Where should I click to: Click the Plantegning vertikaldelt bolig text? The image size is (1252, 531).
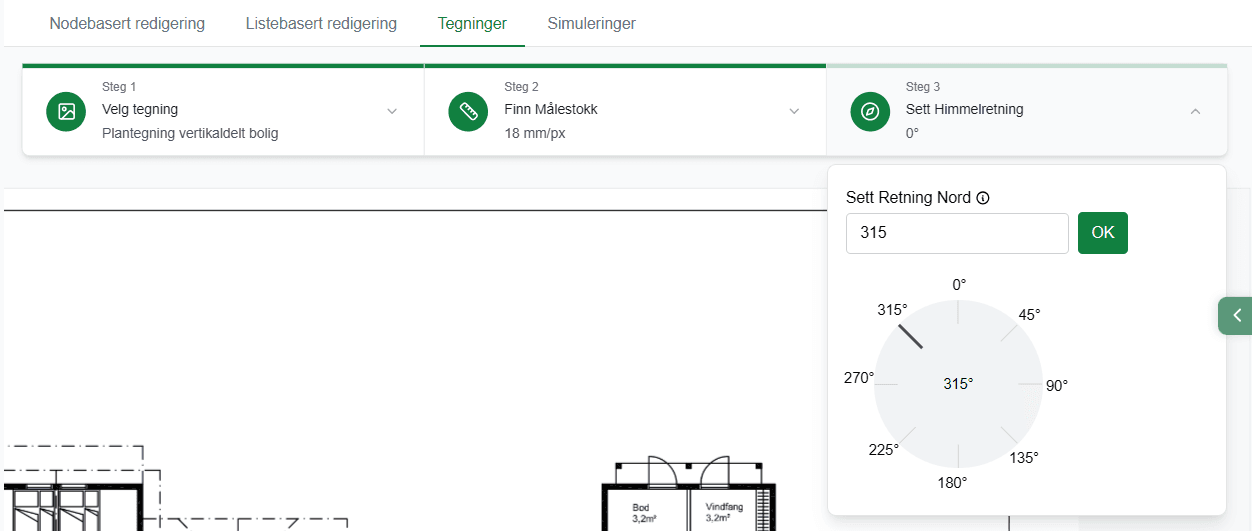click(190, 133)
